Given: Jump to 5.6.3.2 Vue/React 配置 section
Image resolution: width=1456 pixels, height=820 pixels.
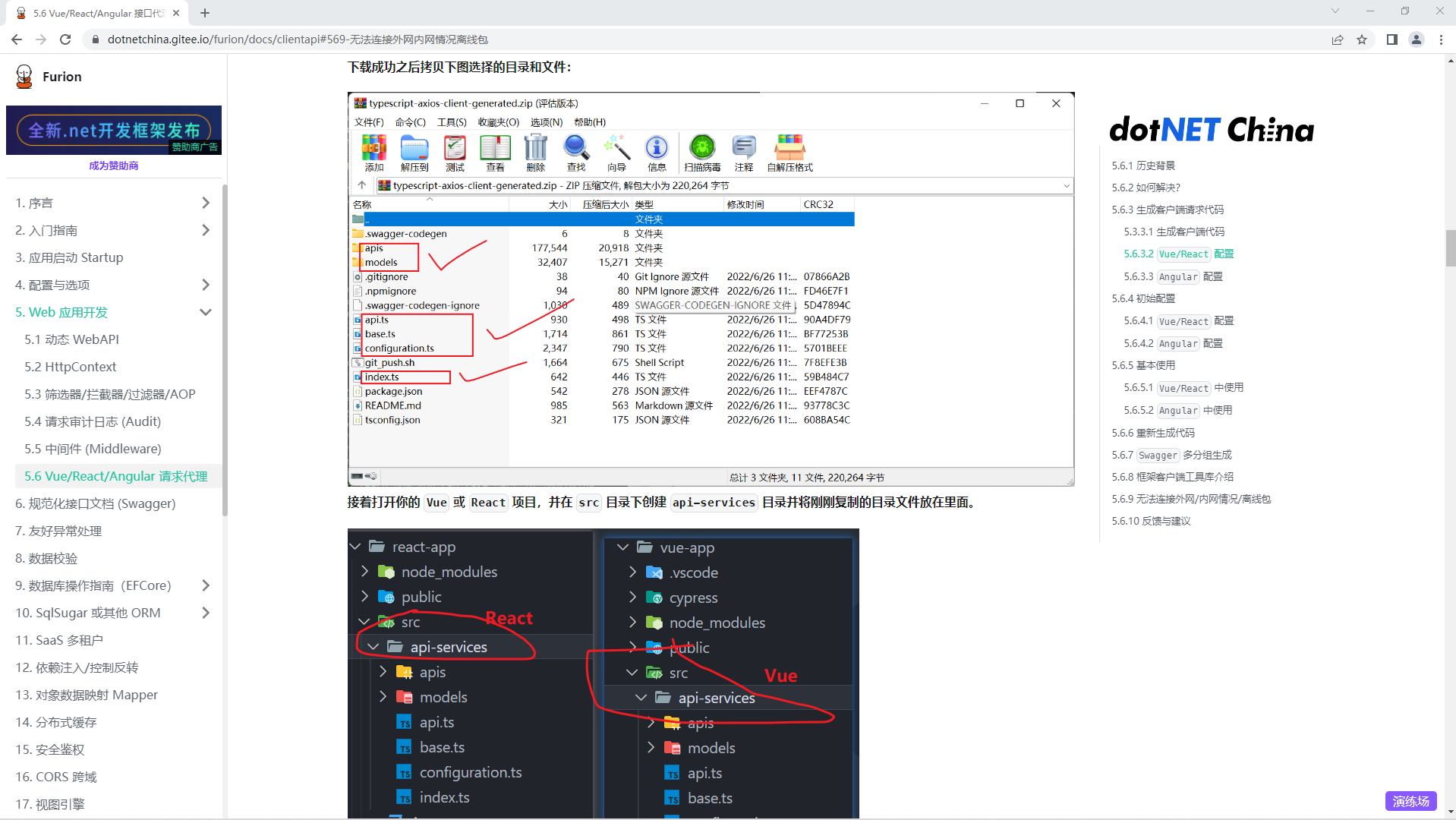Looking at the screenshot, I should click(1178, 254).
